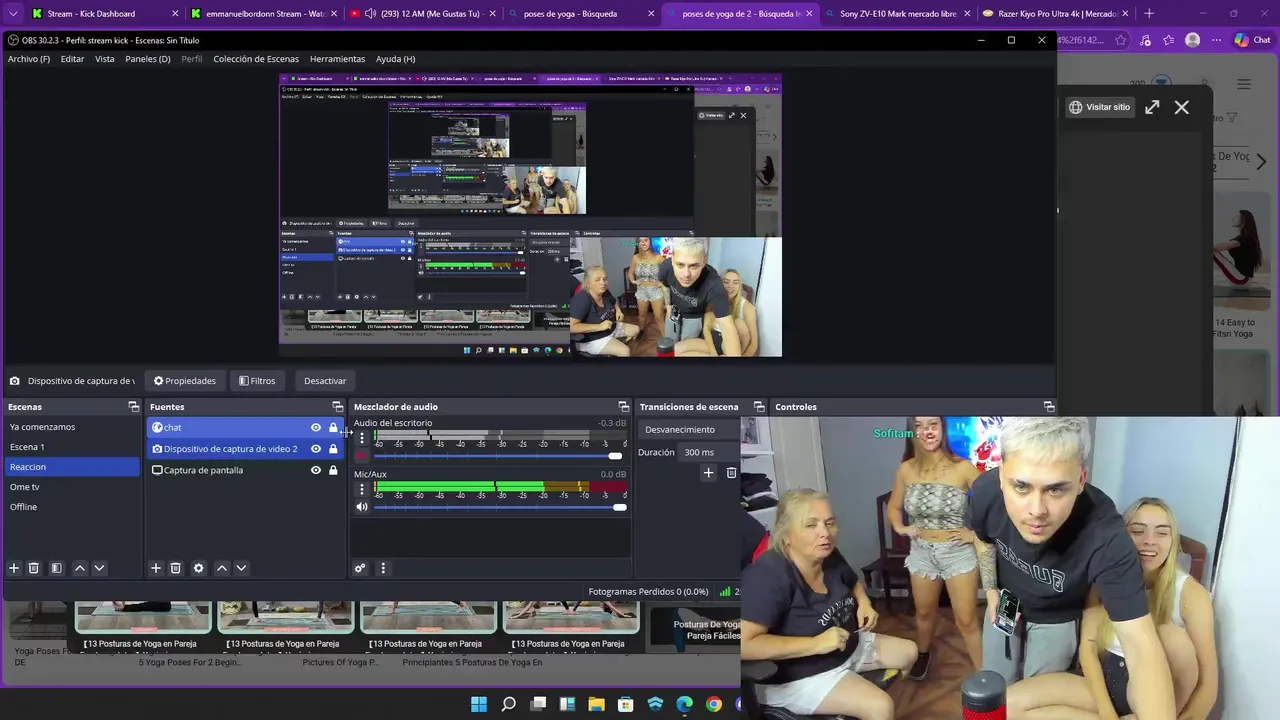Open new browser tab with plus
1280x720 pixels.
point(1148,14)
